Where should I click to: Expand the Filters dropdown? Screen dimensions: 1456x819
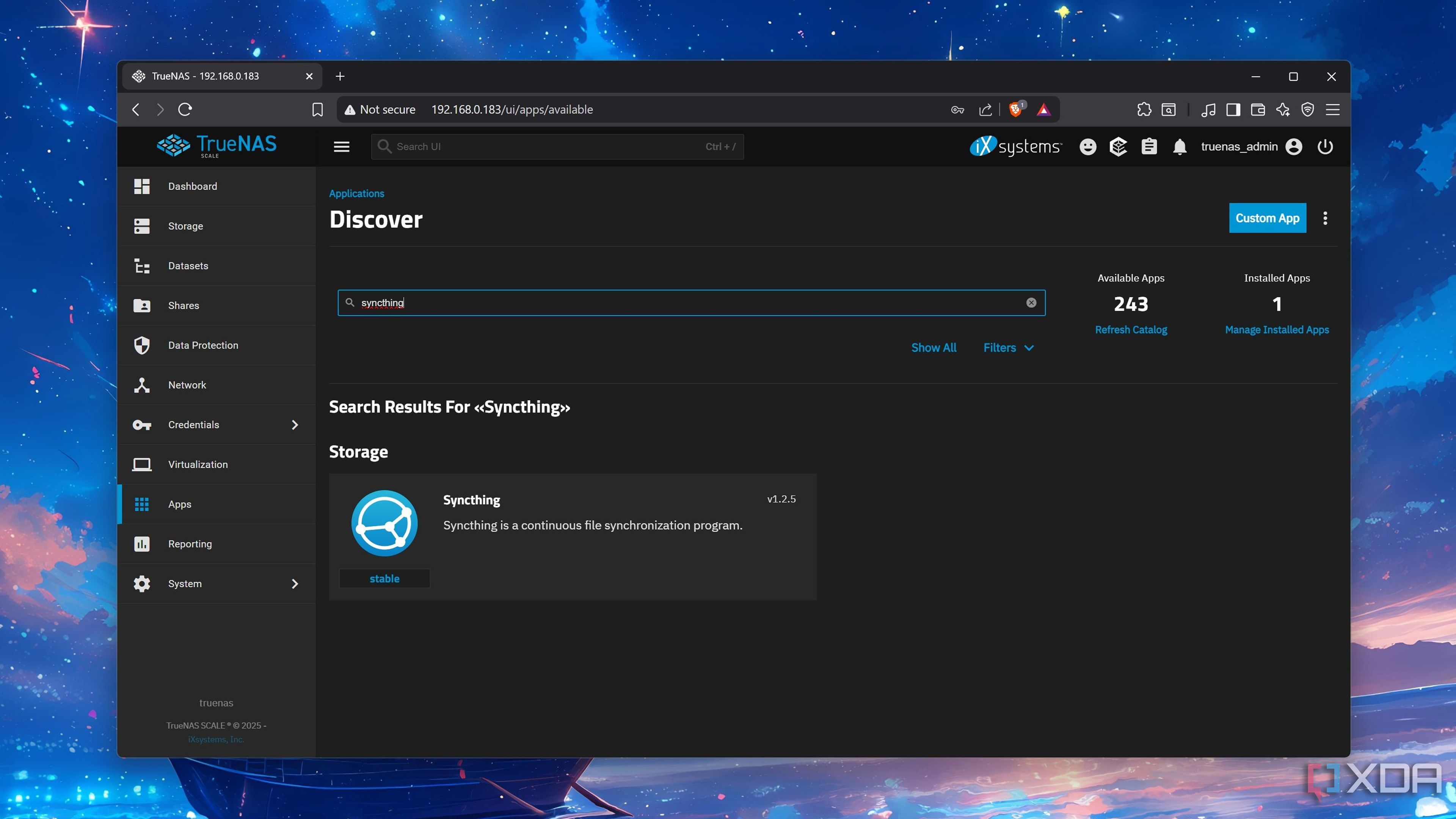1008,348
